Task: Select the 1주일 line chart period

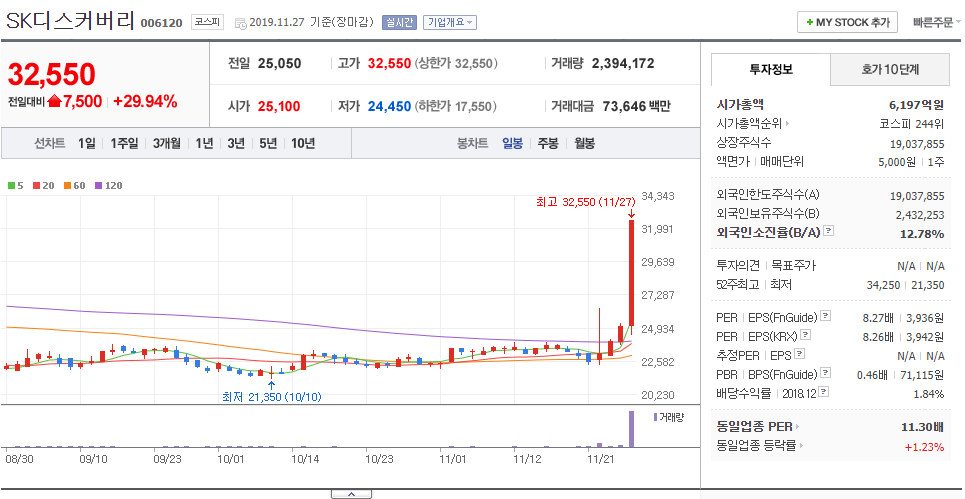Action: tap(124, 143)
